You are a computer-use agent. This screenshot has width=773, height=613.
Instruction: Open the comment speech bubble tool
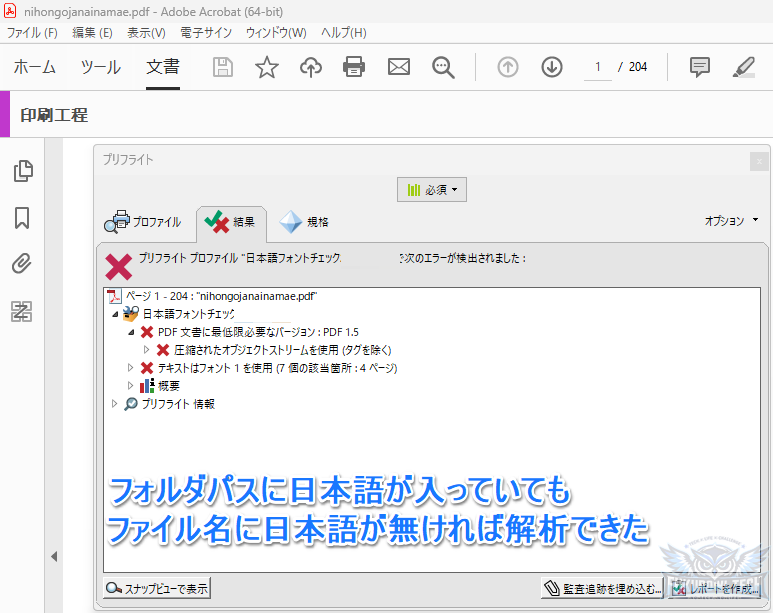coord(700,67)
